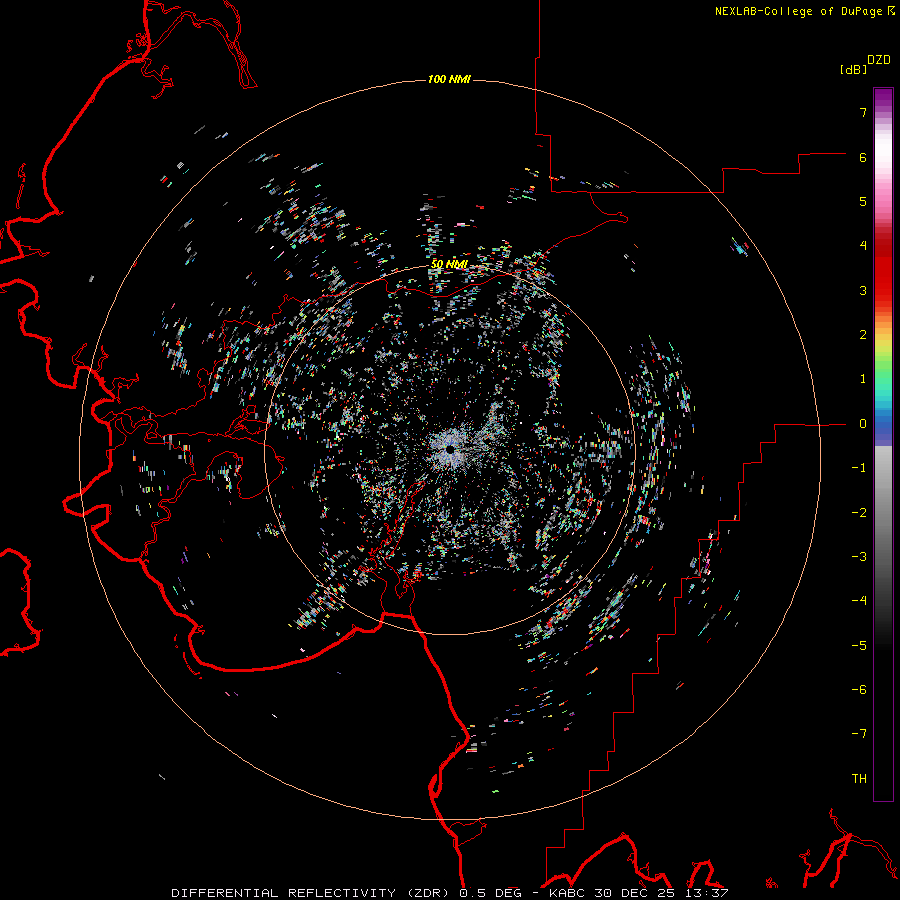The image size is (900, 900).
Task: Click the 2 dB tick label on scale
Action: [x=863, y=335]
